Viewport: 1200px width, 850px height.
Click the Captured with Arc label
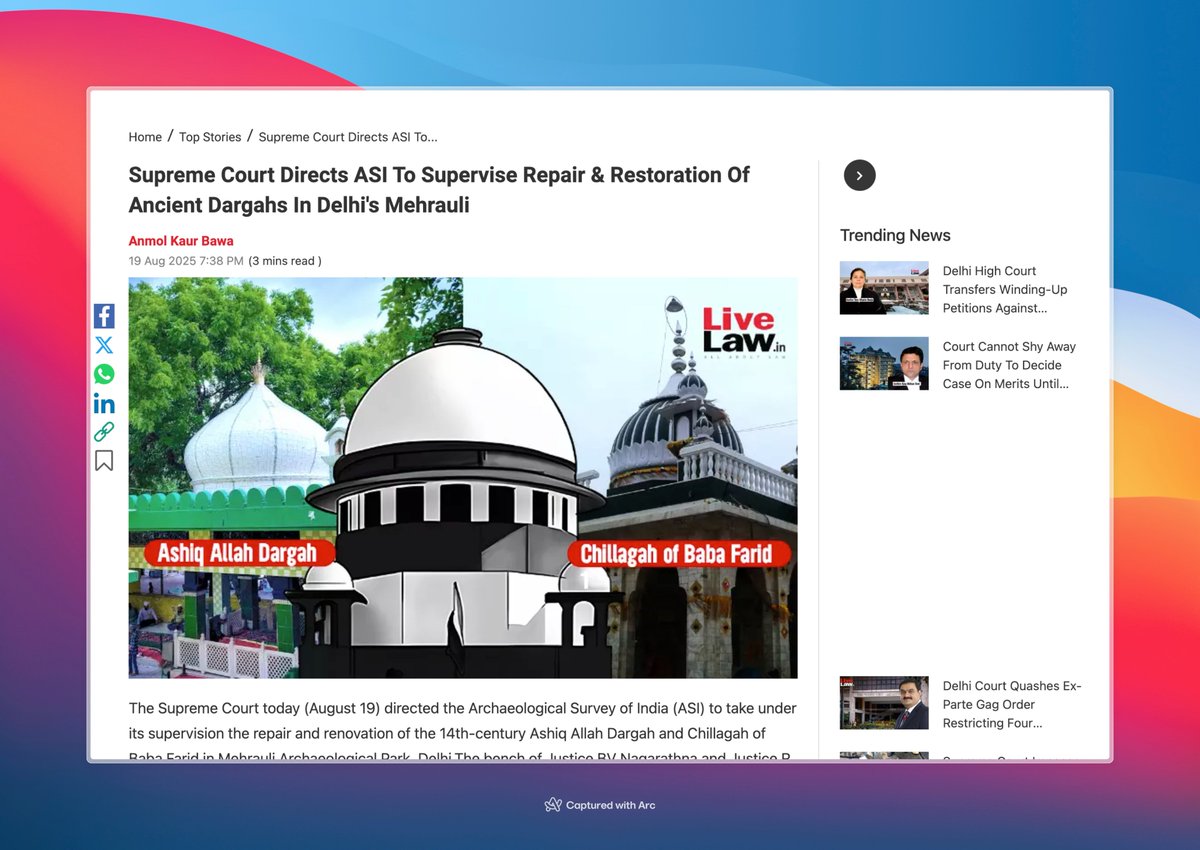(600, 805)
